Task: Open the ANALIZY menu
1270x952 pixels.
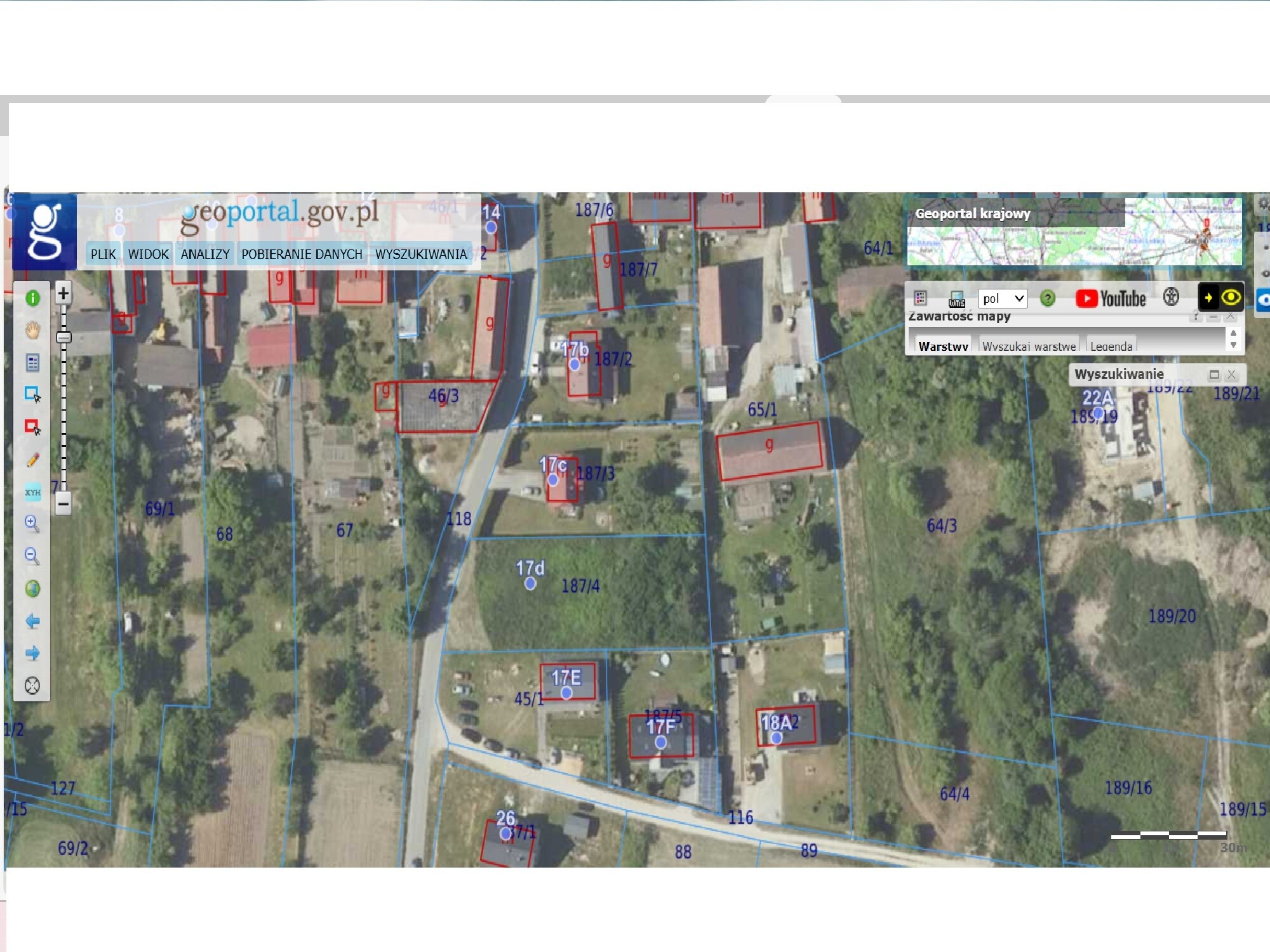Action: [205, 254]
